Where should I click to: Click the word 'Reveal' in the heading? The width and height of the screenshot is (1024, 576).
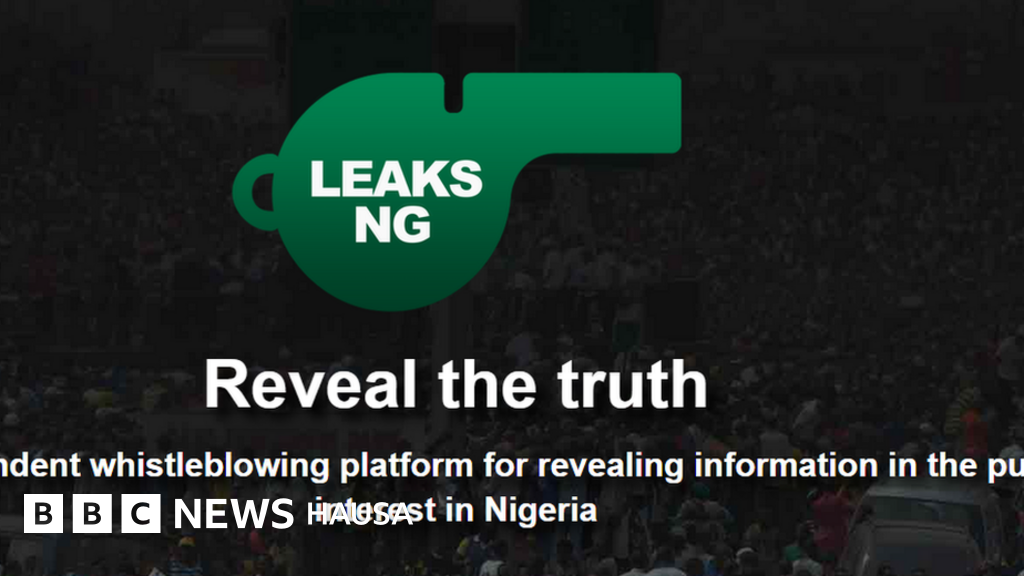pyautogui.click(x=310, y=385)
